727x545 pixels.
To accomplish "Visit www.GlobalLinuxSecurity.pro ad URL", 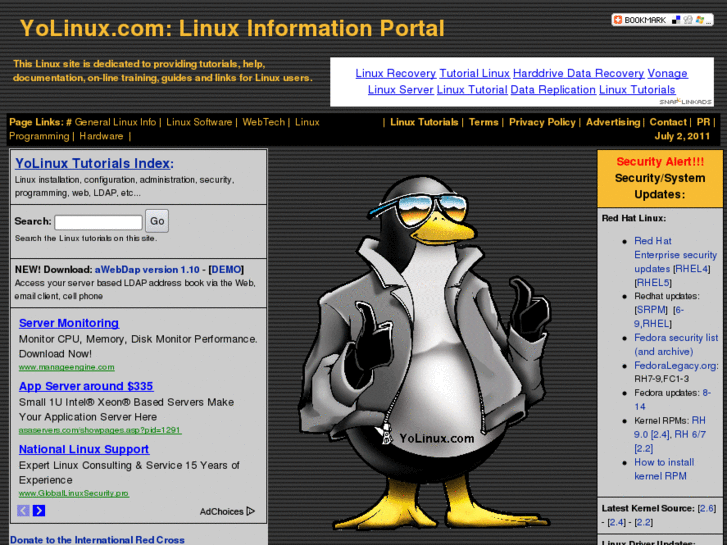I will click(x=74, y=493).
